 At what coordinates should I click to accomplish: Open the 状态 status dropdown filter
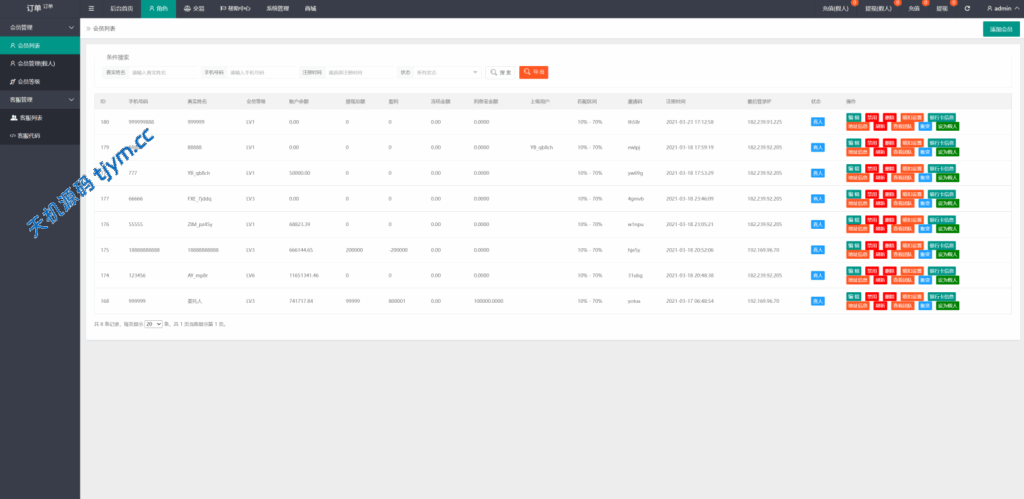pyautogui.click(x=445, y=72)
